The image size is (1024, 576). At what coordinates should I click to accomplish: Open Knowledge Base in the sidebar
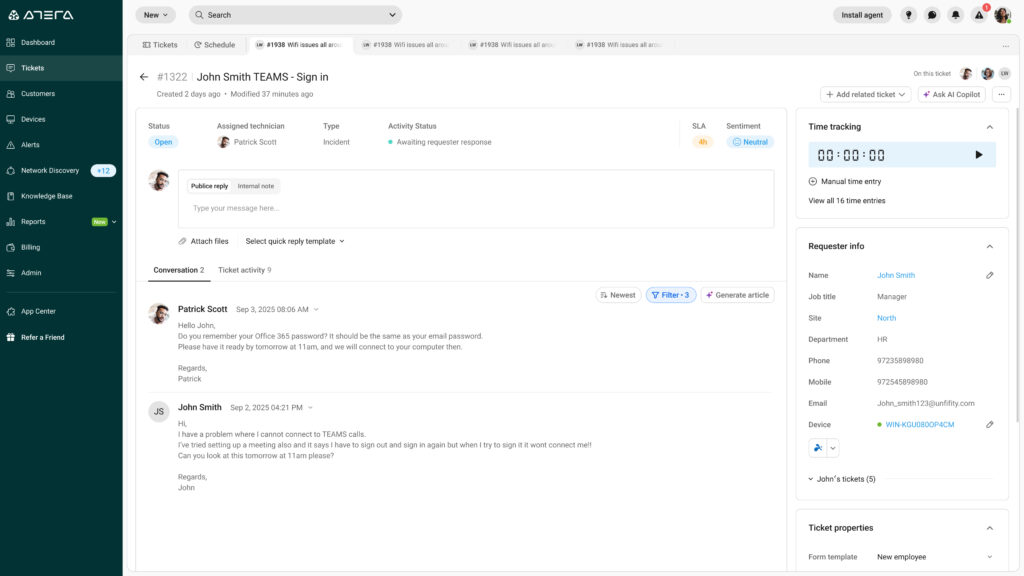click(x=46, y=196)
